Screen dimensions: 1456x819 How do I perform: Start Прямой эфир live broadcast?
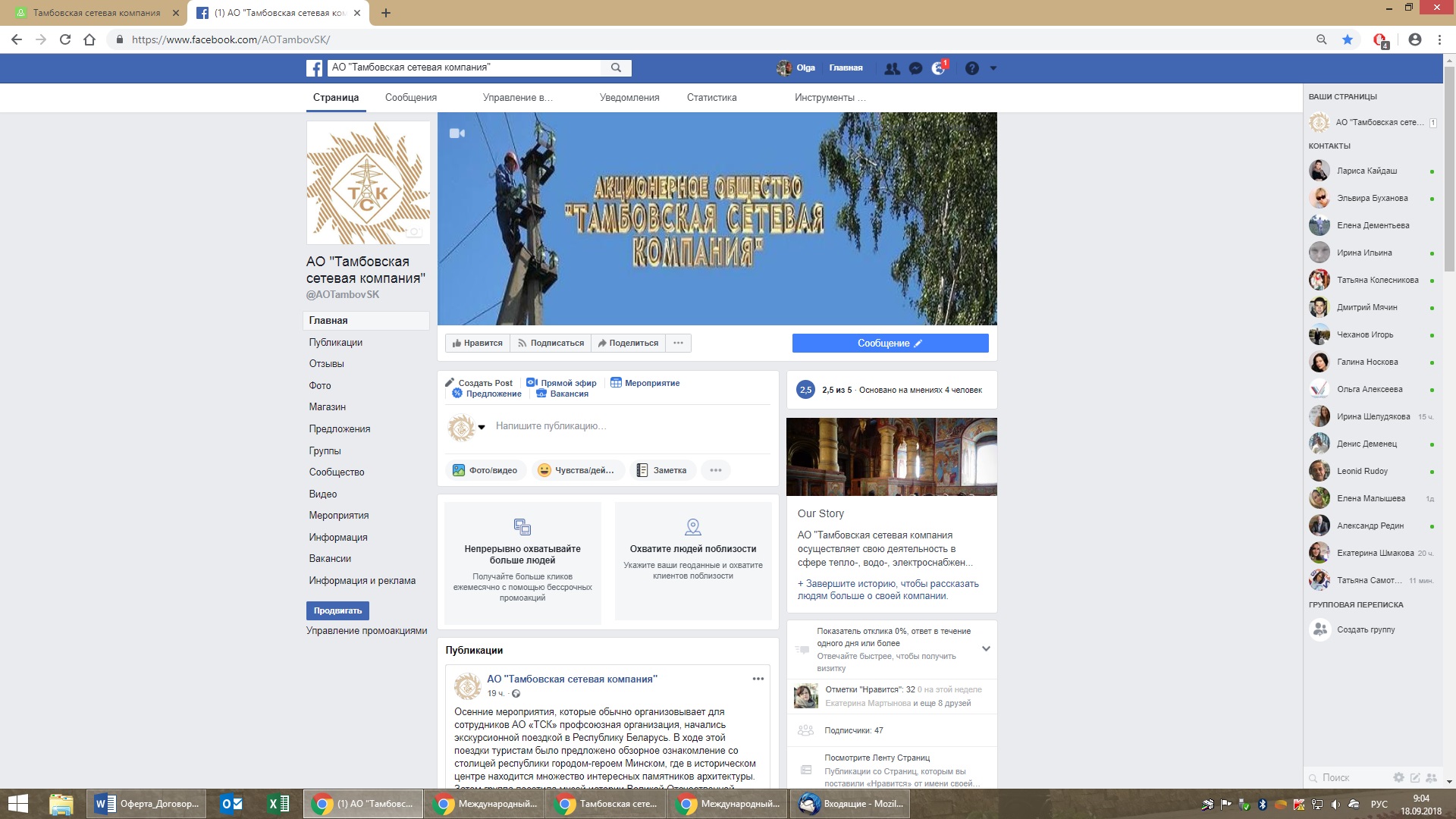561,383
